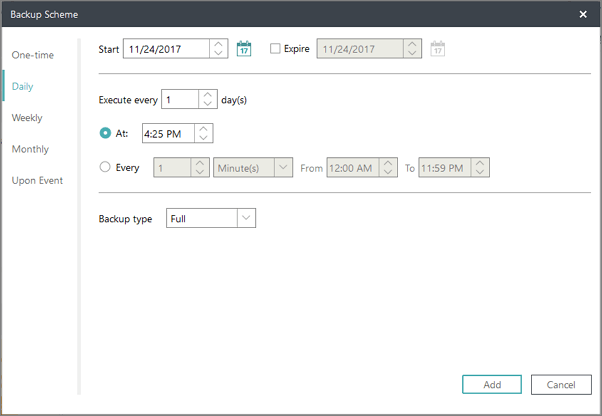Decrease the At time with down arrow
Viewport: 602px width, 416px height.
click(x=203, y=138)
